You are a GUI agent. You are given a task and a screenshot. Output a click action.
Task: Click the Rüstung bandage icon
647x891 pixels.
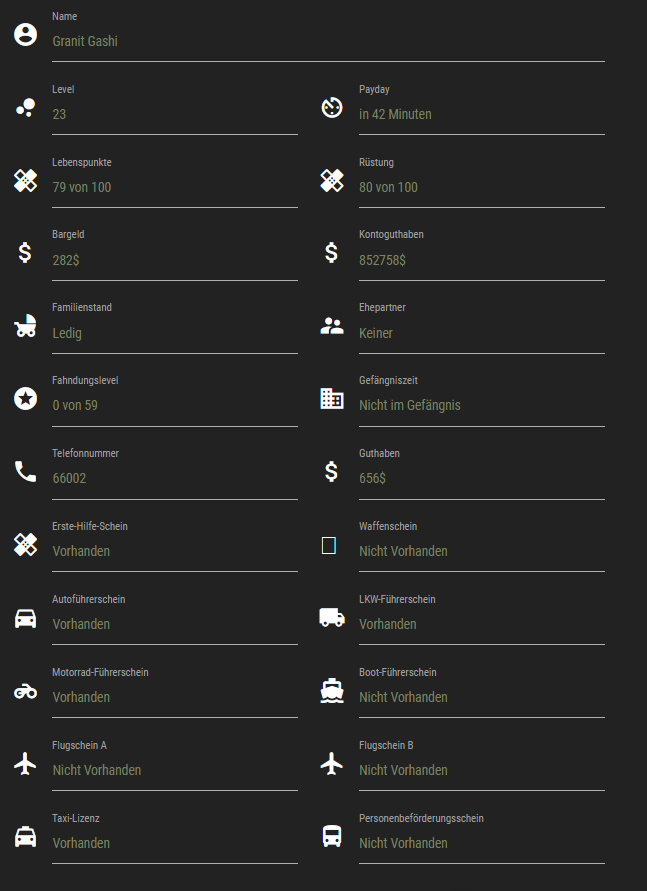[x=332, y=180]
